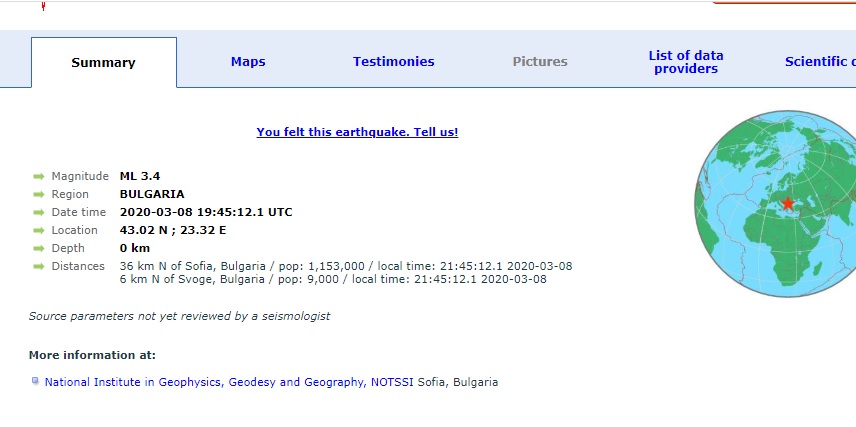Click the ML 3.4 magnitude value
This screenshot has width=856, height=427.
click(x=140, y=177)
